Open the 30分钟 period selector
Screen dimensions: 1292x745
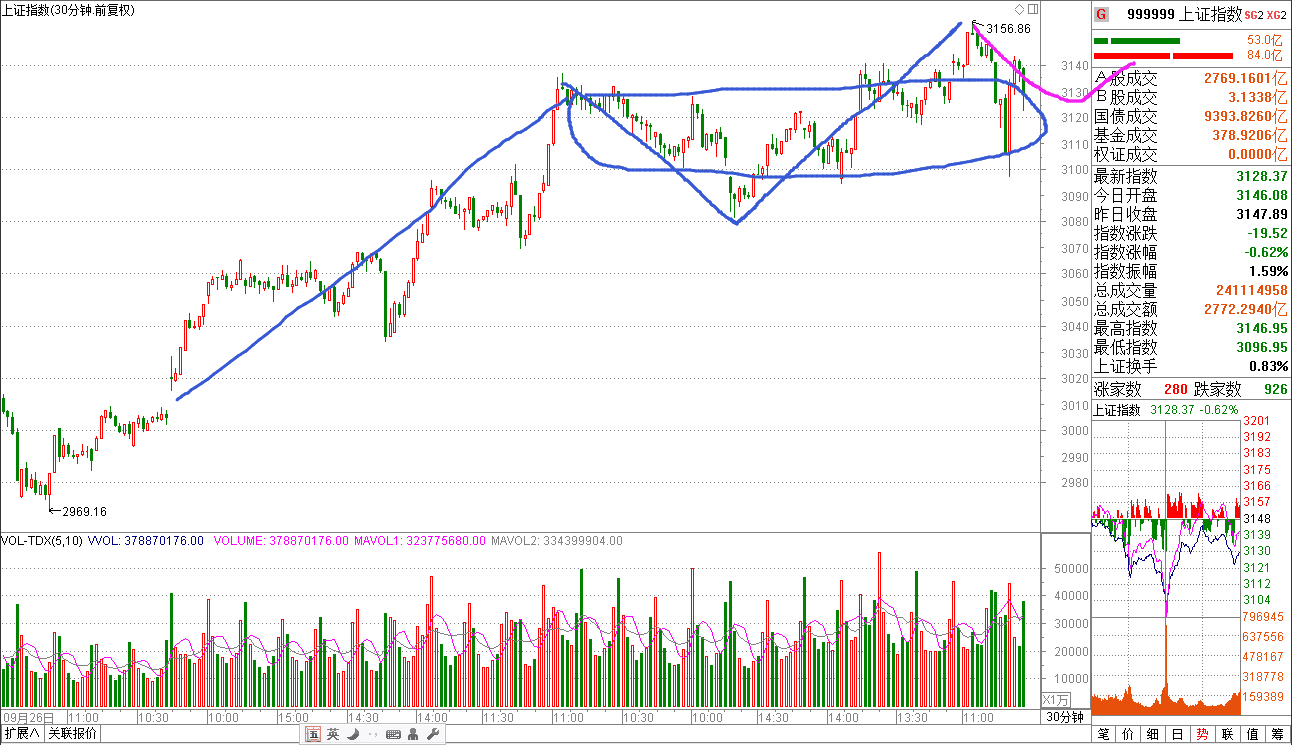[1065, 717]
